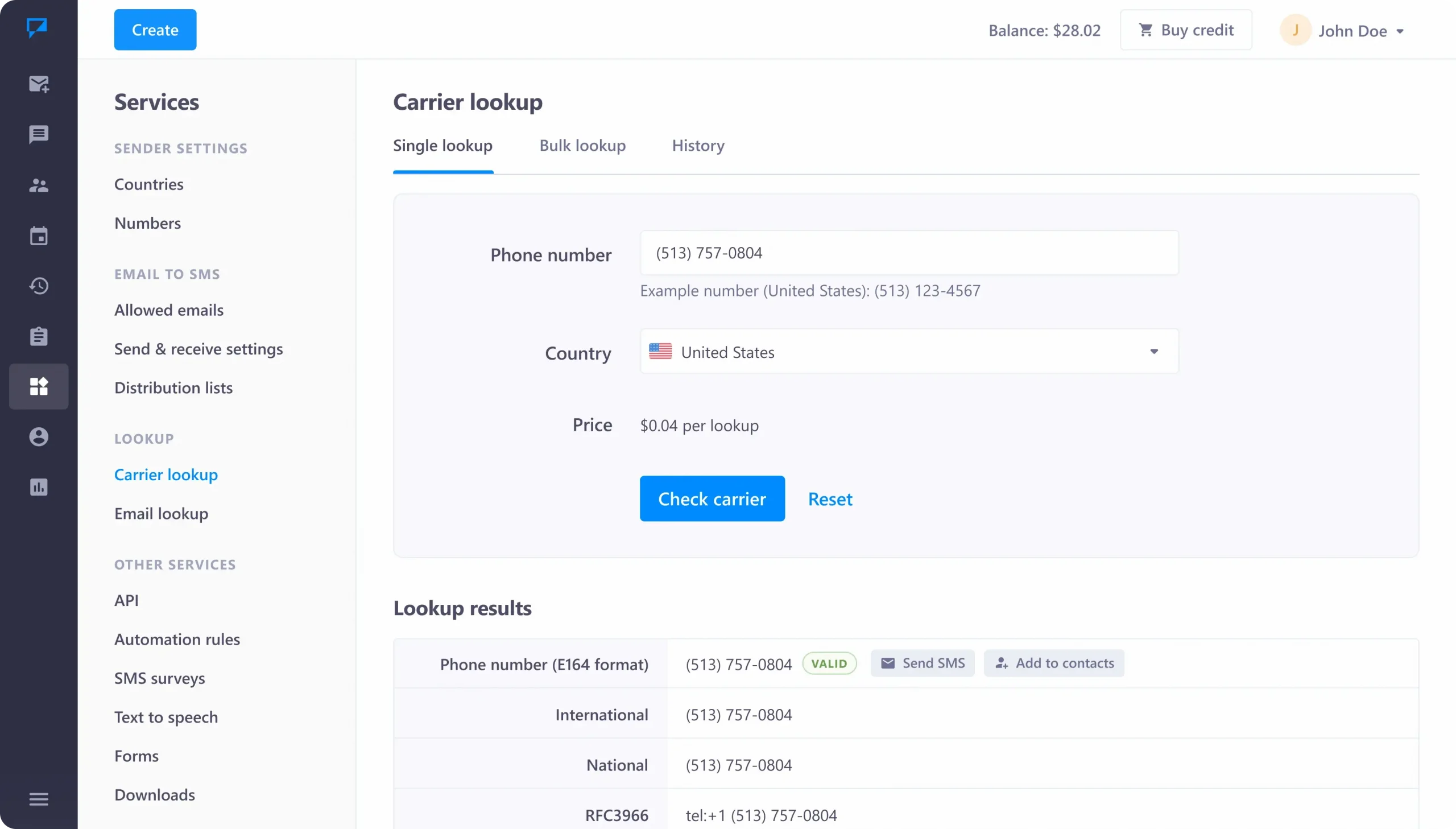The width and height of the screenshot is (1456, 829).
Task: Click the John Doe user name
Action: 1352,31
